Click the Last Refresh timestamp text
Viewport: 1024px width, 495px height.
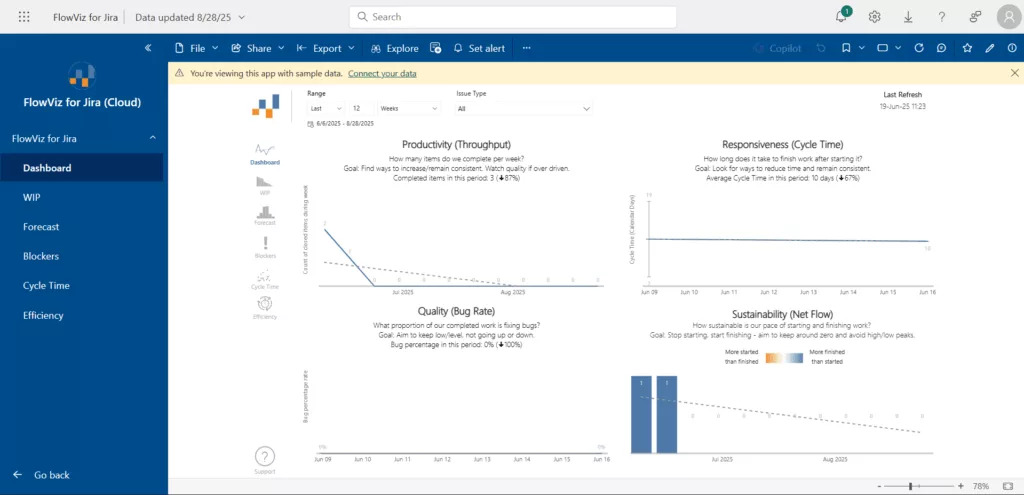point(903,106)
